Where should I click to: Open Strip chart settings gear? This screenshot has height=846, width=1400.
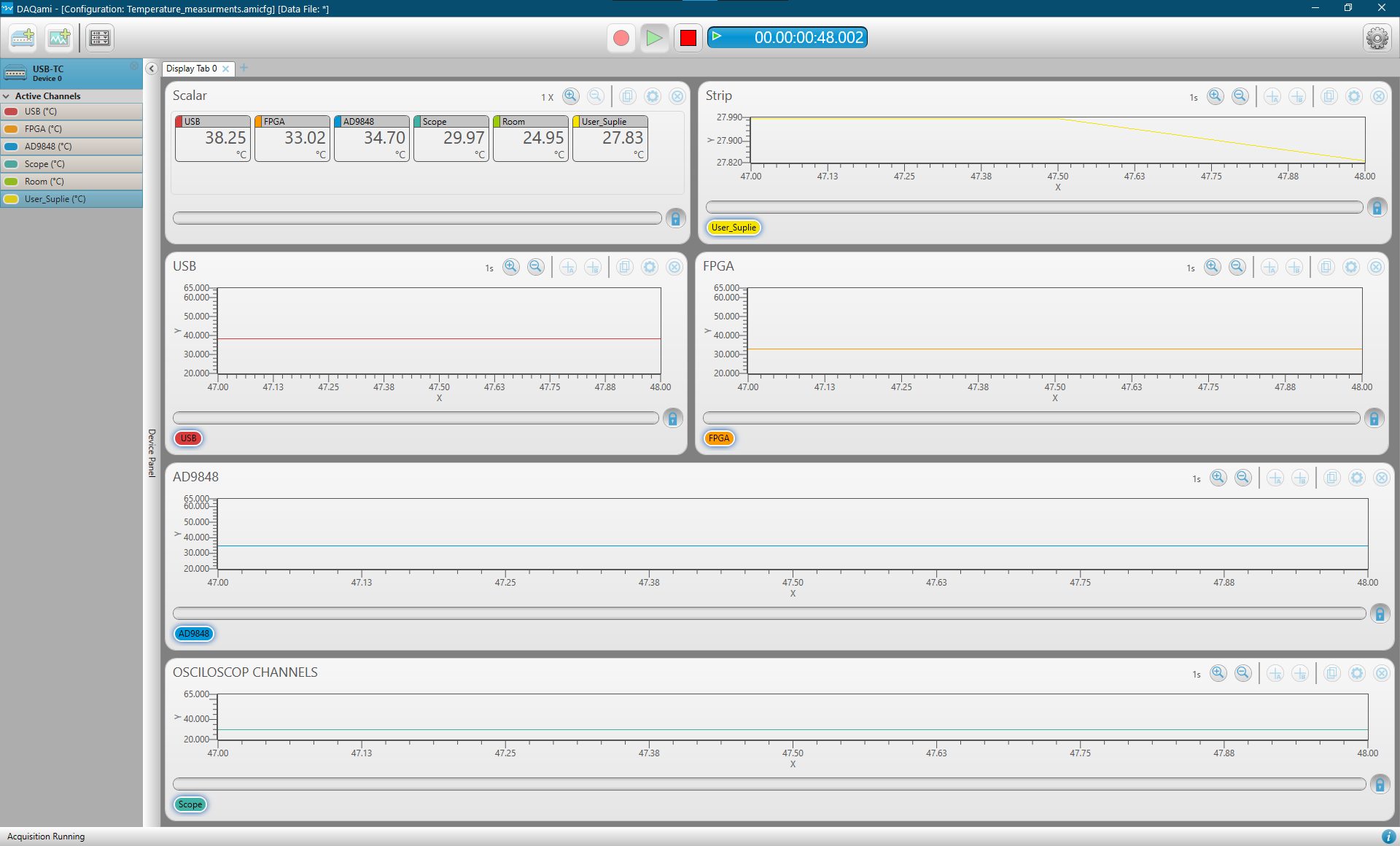1354,96
